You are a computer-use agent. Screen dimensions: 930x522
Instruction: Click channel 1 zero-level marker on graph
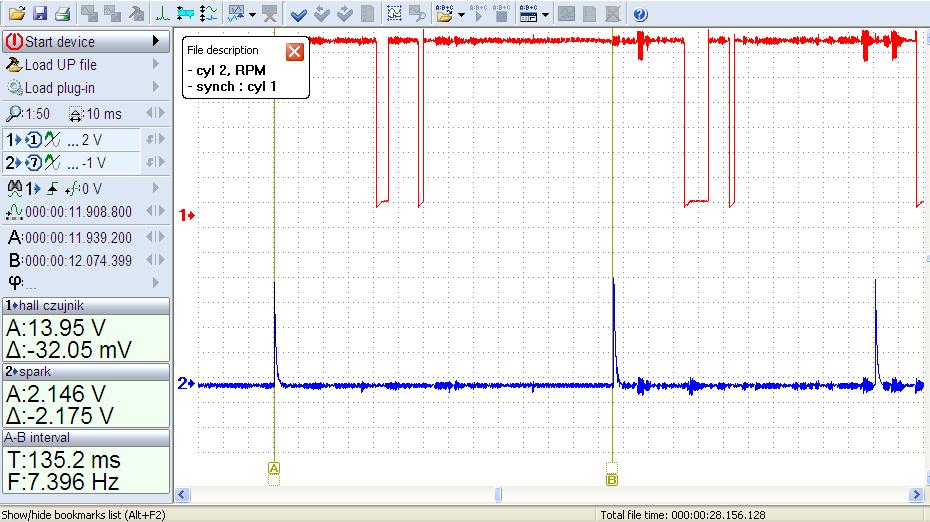pos(187,215)
